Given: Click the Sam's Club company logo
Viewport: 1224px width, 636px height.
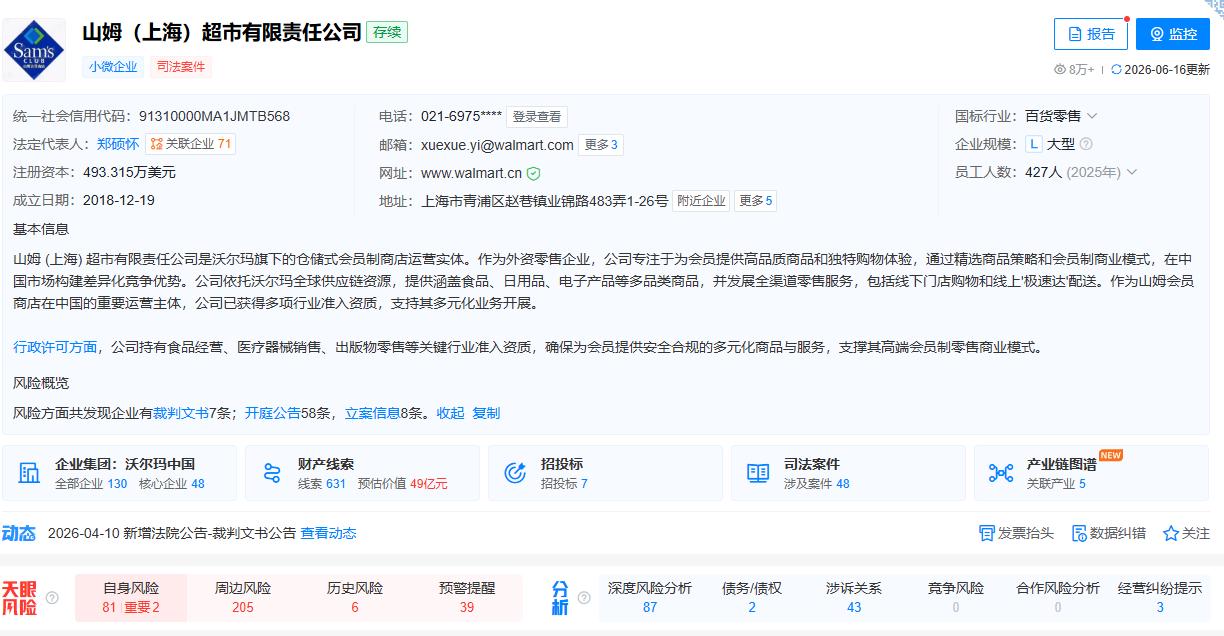Looking at the screenshot, I should pyautogui.click(x=35, y=49).
